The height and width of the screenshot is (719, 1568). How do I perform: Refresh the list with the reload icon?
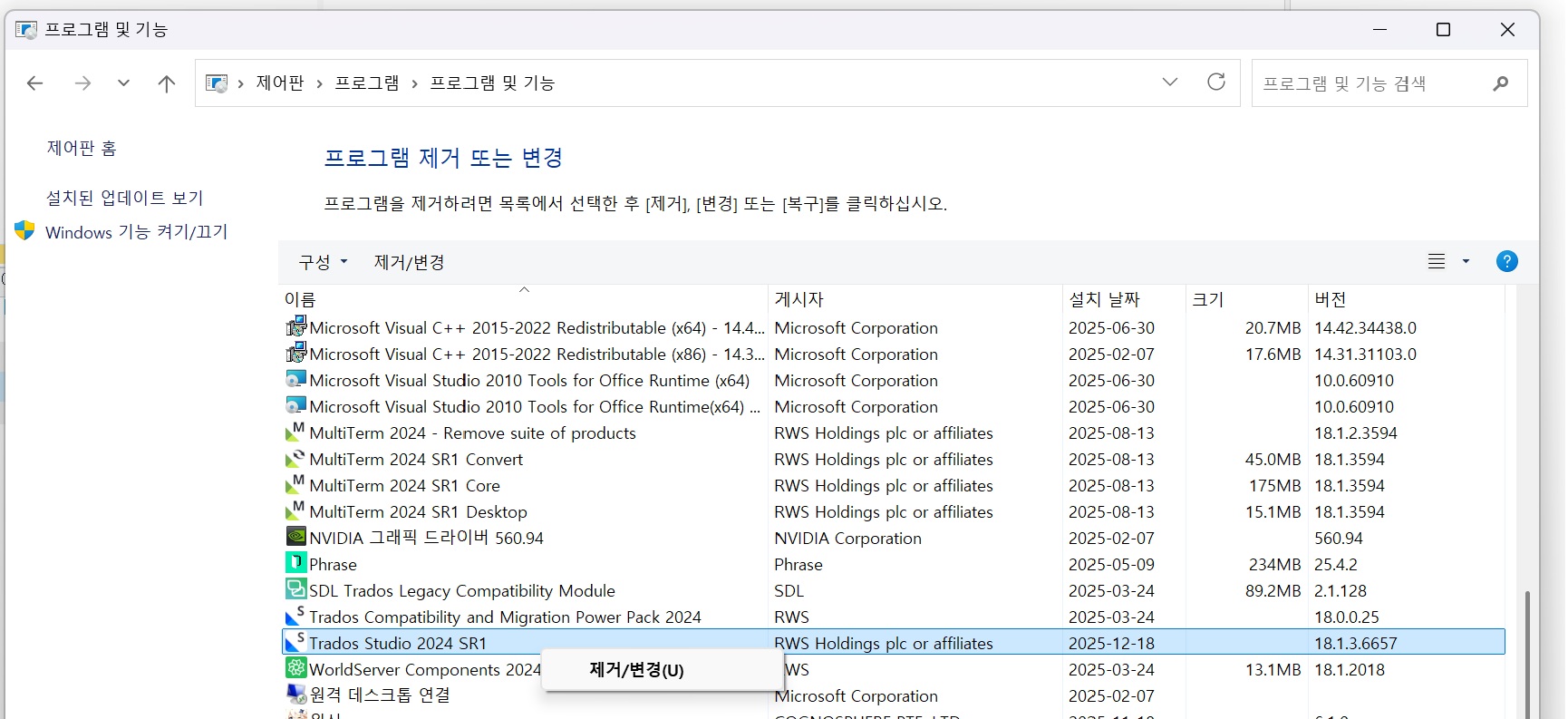1216,83
